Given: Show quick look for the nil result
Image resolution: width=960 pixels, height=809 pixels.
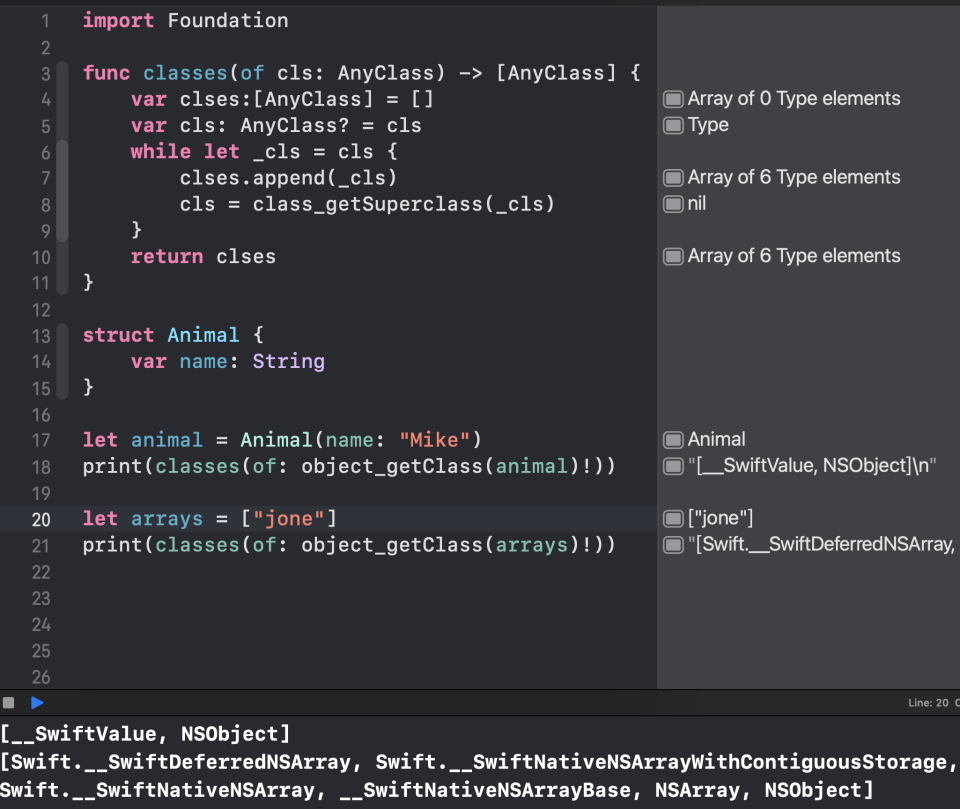Looking at the screenshot, I should pyautogui.click(x=673, y=204).
